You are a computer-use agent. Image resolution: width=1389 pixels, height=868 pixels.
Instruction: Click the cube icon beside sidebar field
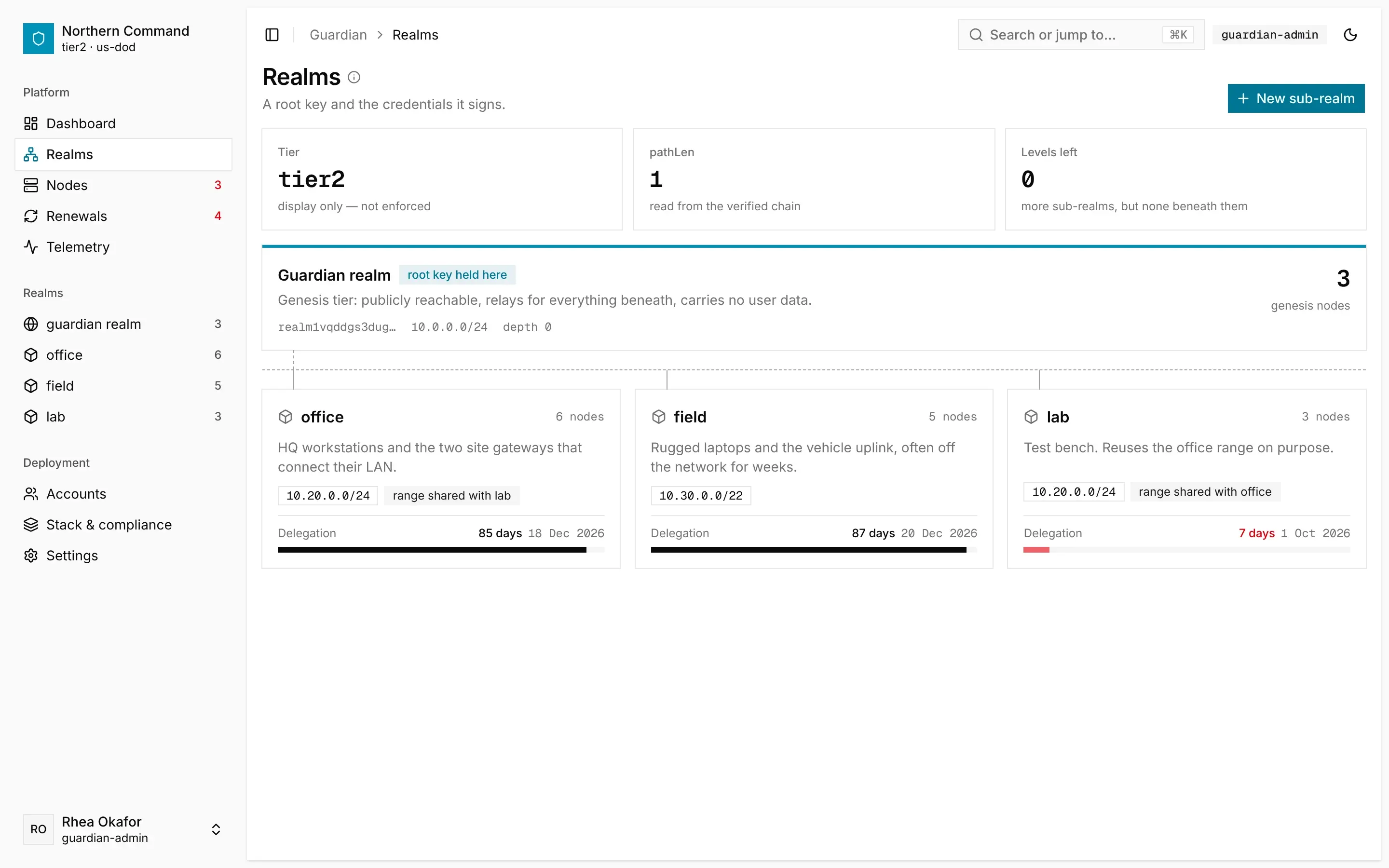(31, 386)
